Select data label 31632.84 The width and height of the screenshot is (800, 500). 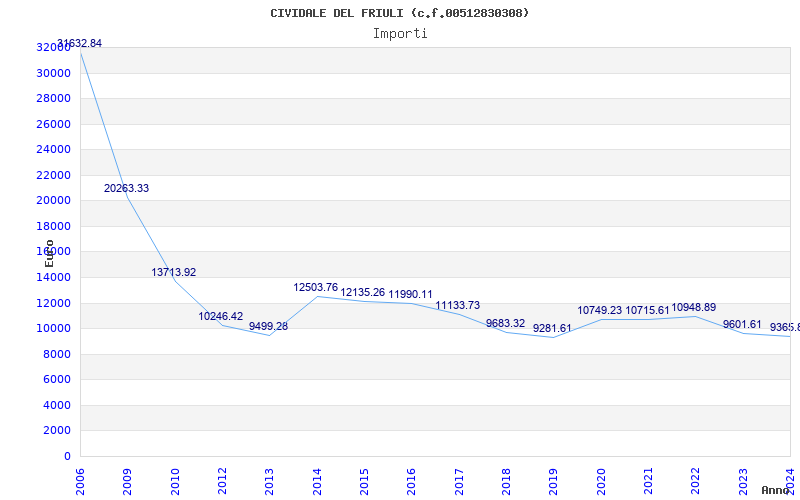pos(80,43)
